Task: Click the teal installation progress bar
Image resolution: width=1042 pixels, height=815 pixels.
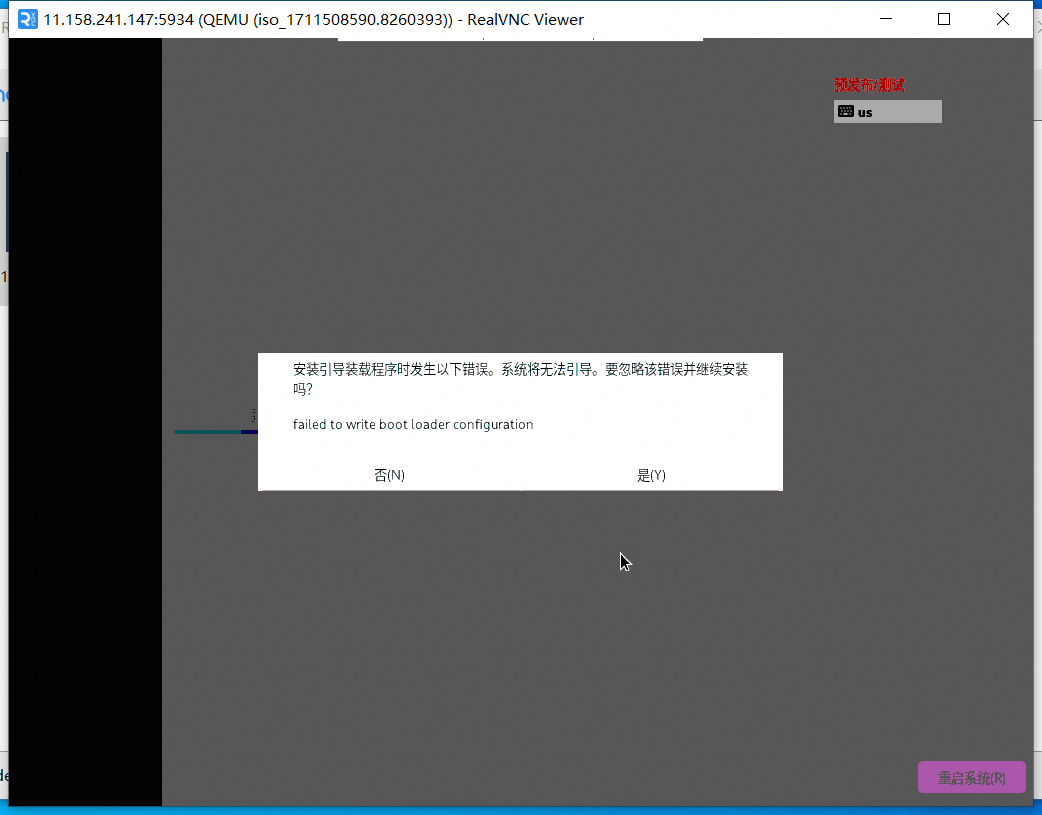Action: pyautogui.click(x=207, y=432)
